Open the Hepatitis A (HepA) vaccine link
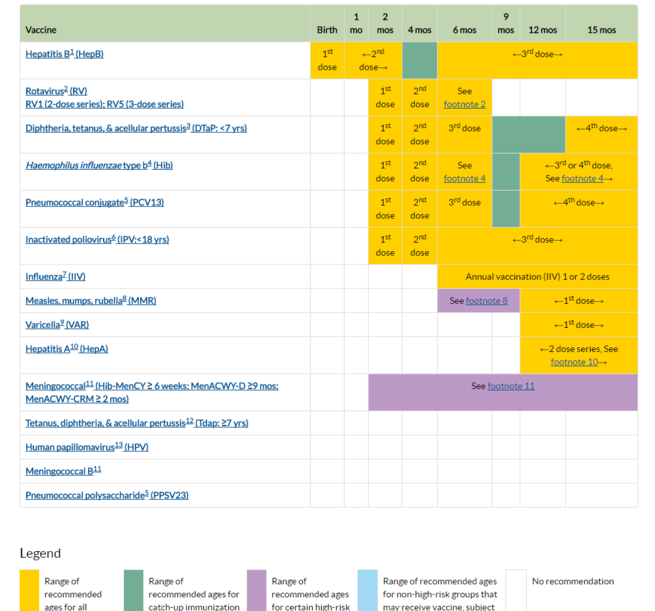This screenshot has height=611, width=655. pos(67,349)
